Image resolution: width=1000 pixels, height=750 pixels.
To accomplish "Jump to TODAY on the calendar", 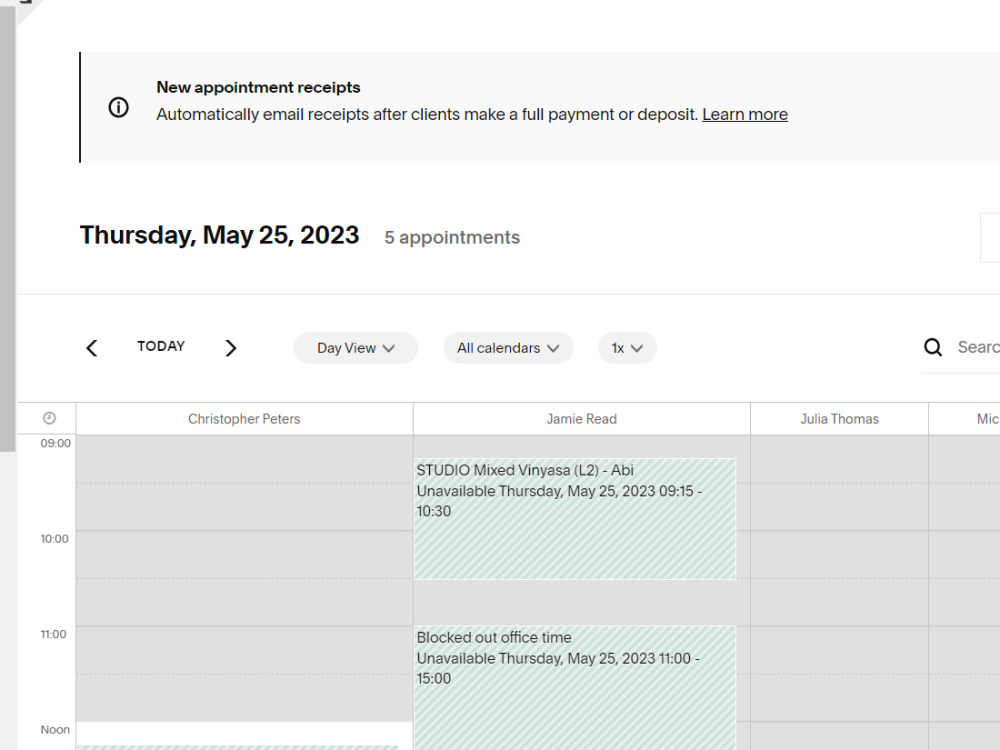I will click(x=161, y=346).
